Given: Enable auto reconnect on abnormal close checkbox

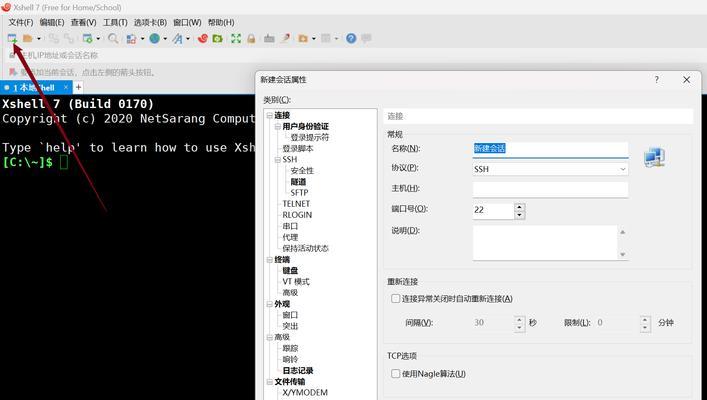Looking at the screenshot, I should [395, 299].
